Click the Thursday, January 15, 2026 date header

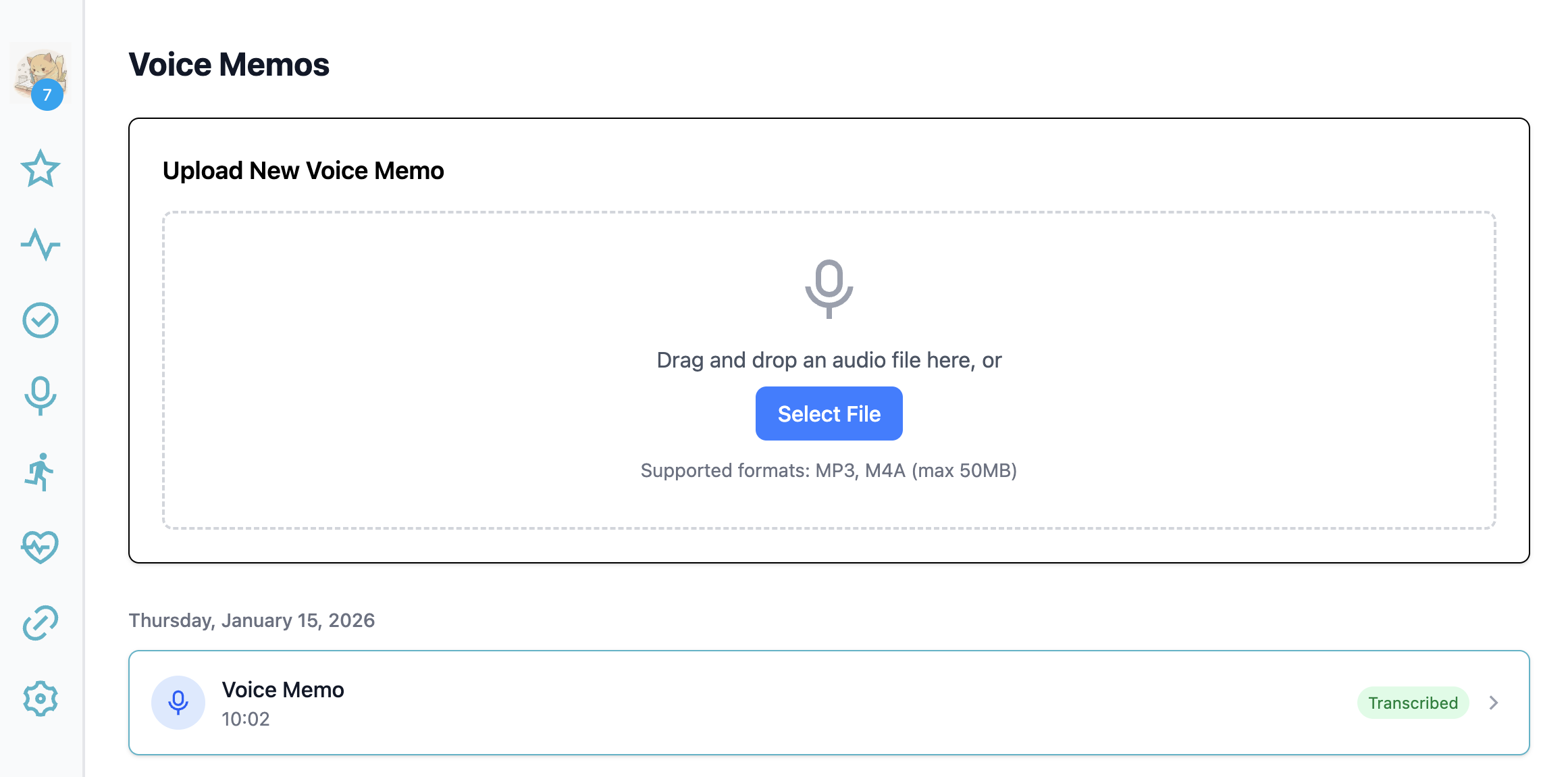point(252,620)
